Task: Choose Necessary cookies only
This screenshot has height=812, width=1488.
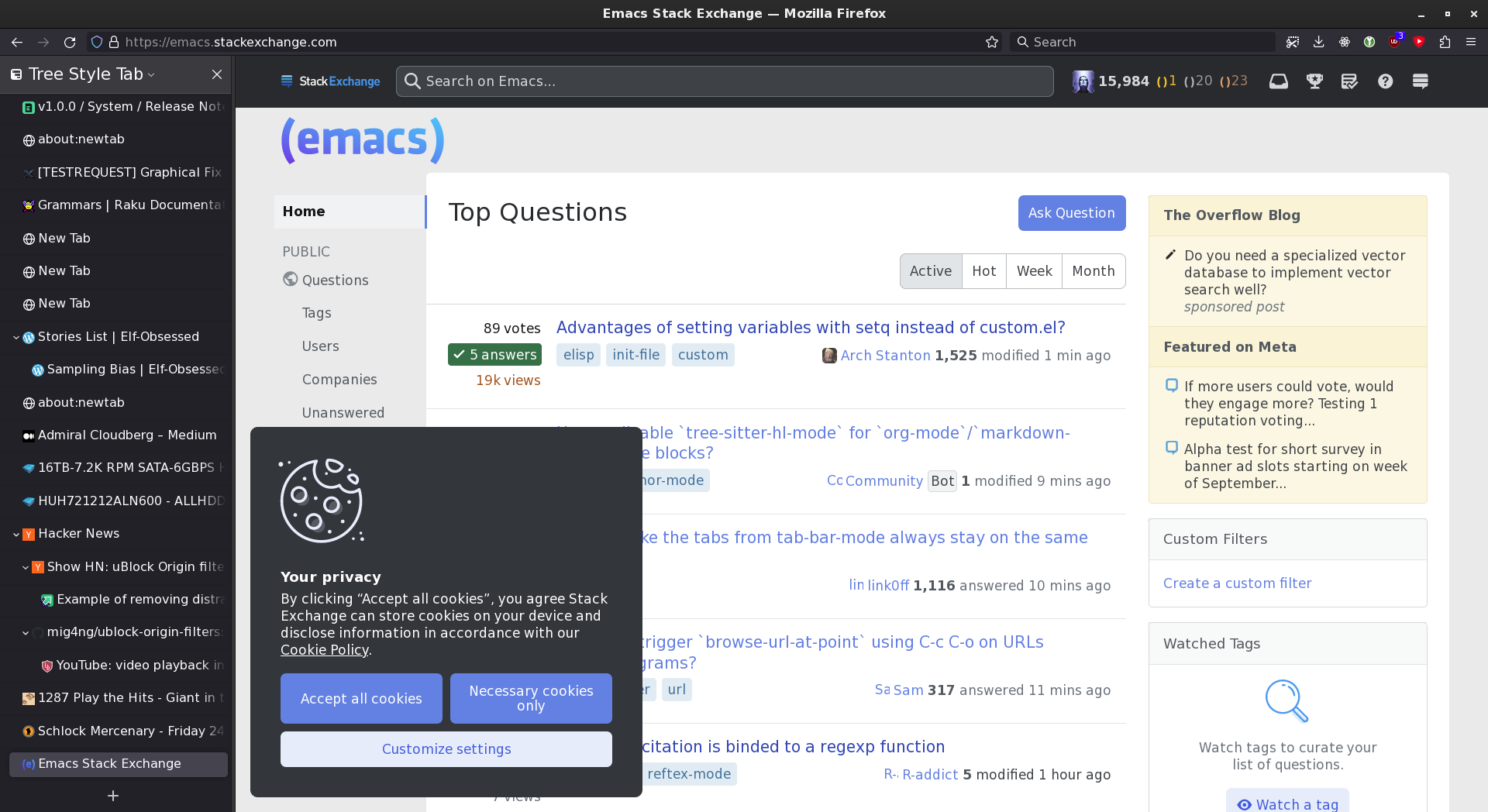Action: (531, 699)
